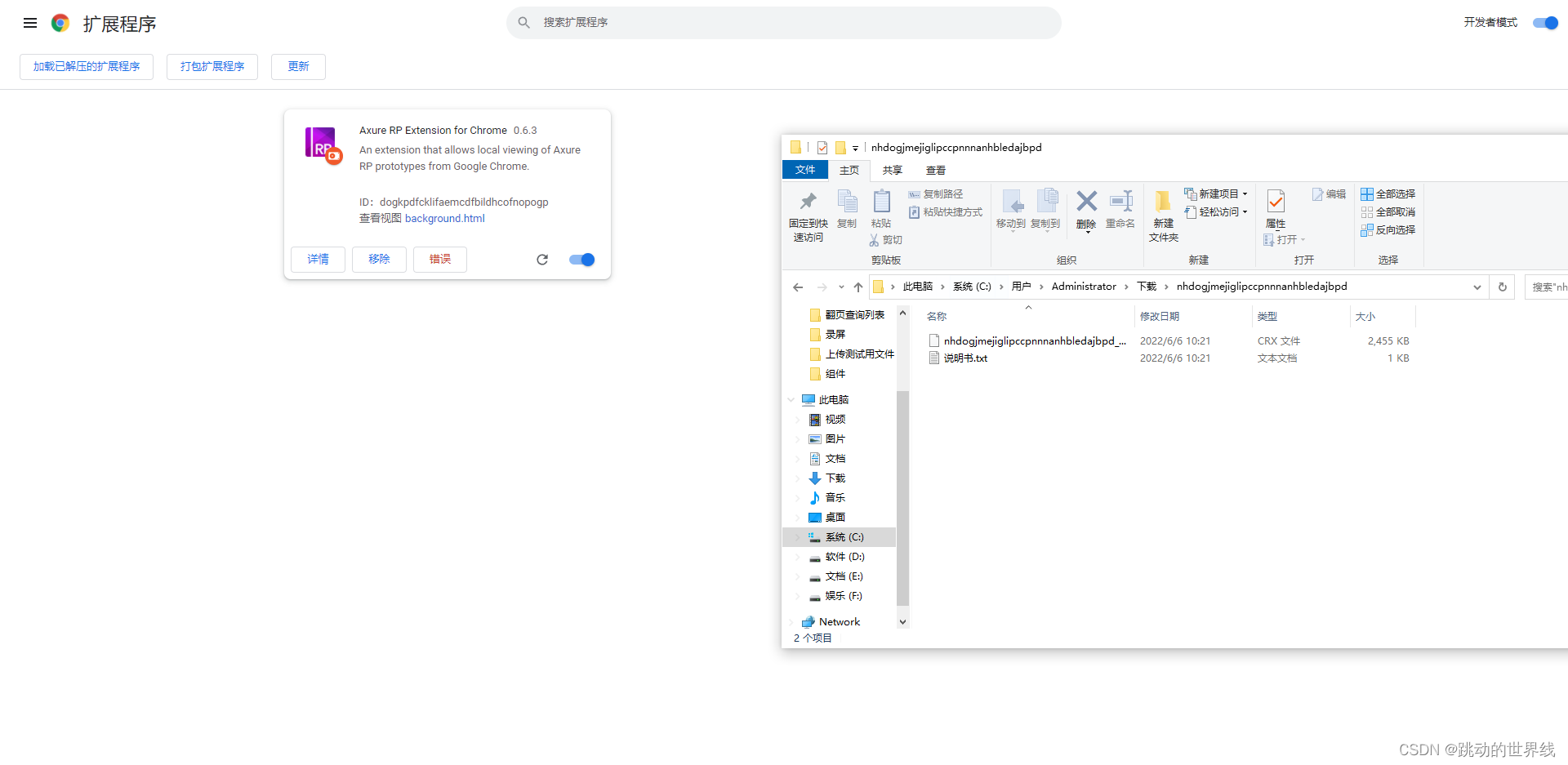Open the Errors button for Axure extension
This screenshot has width=1568, height=765.
tap(440, 260)
